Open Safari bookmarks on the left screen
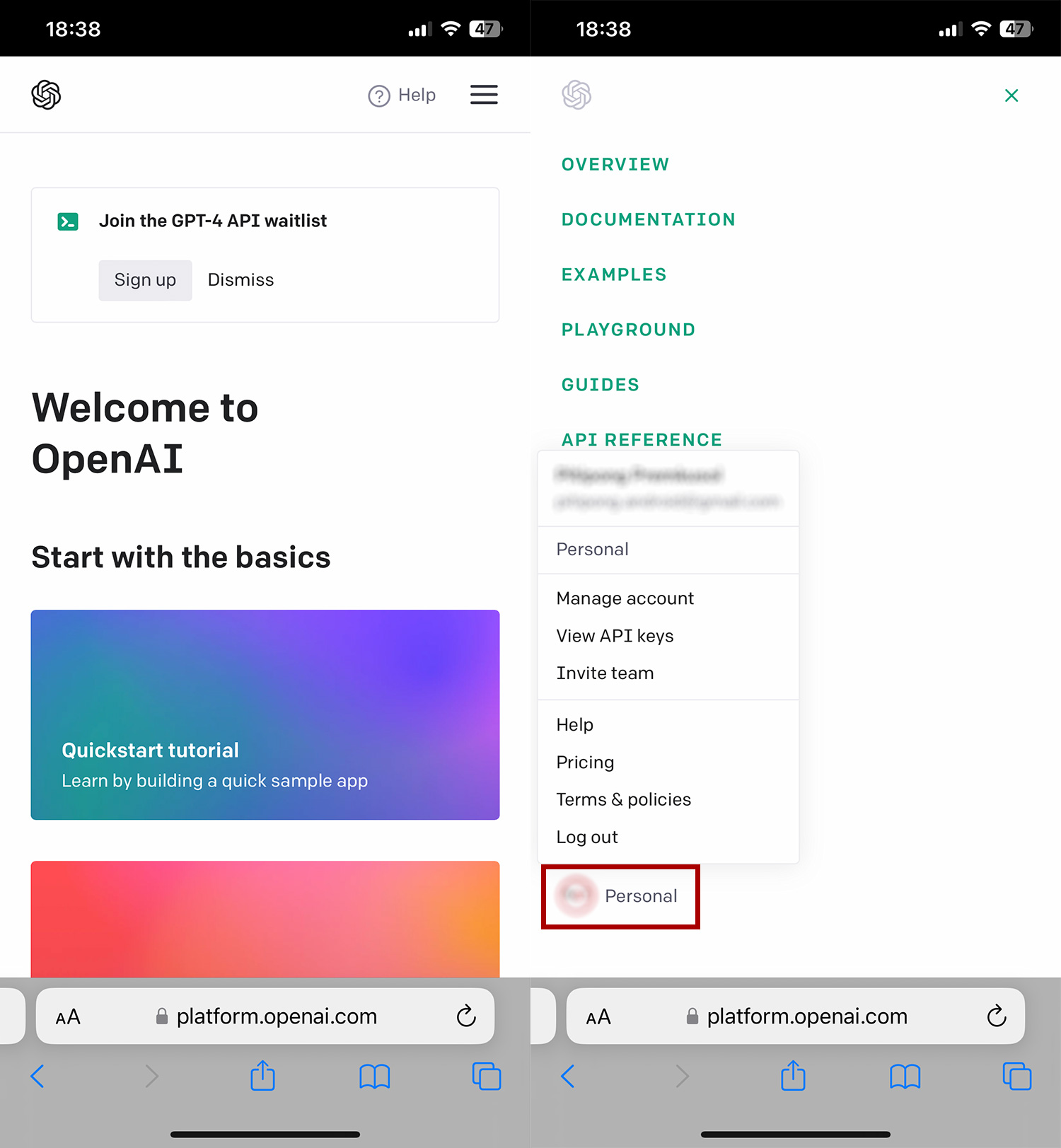 click(x=374, y=1076)
